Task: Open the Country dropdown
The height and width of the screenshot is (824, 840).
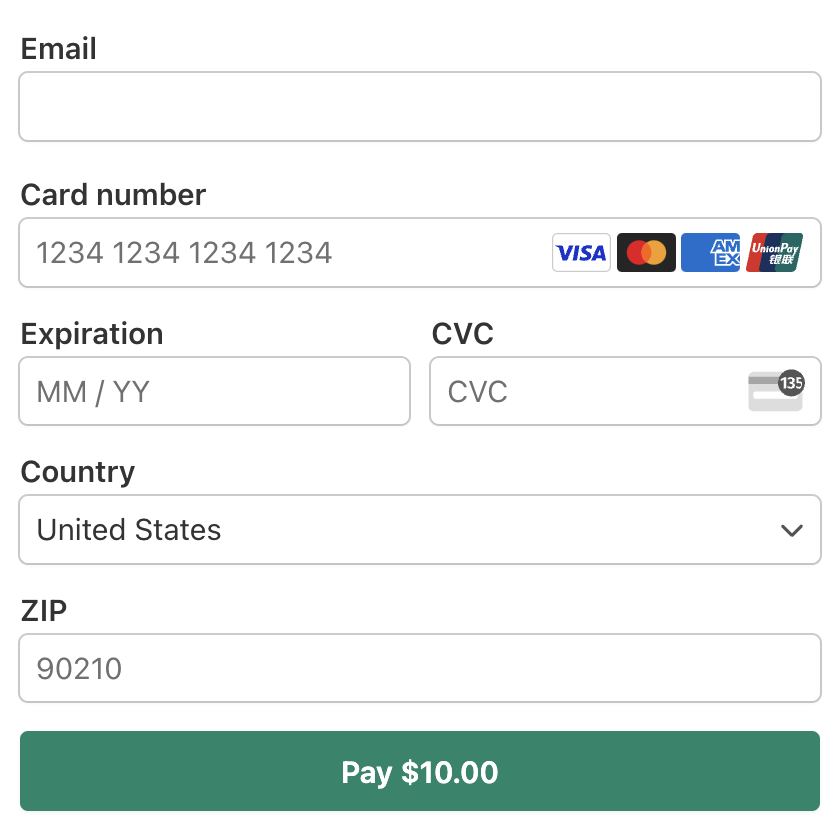Action: (x=420, y=530)
